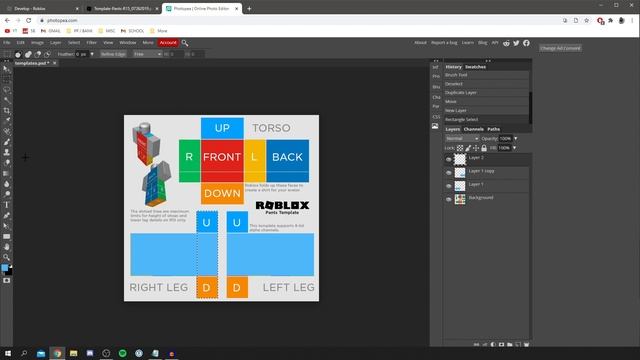
Task: Select the Crop tool
Action: [7, 111]
